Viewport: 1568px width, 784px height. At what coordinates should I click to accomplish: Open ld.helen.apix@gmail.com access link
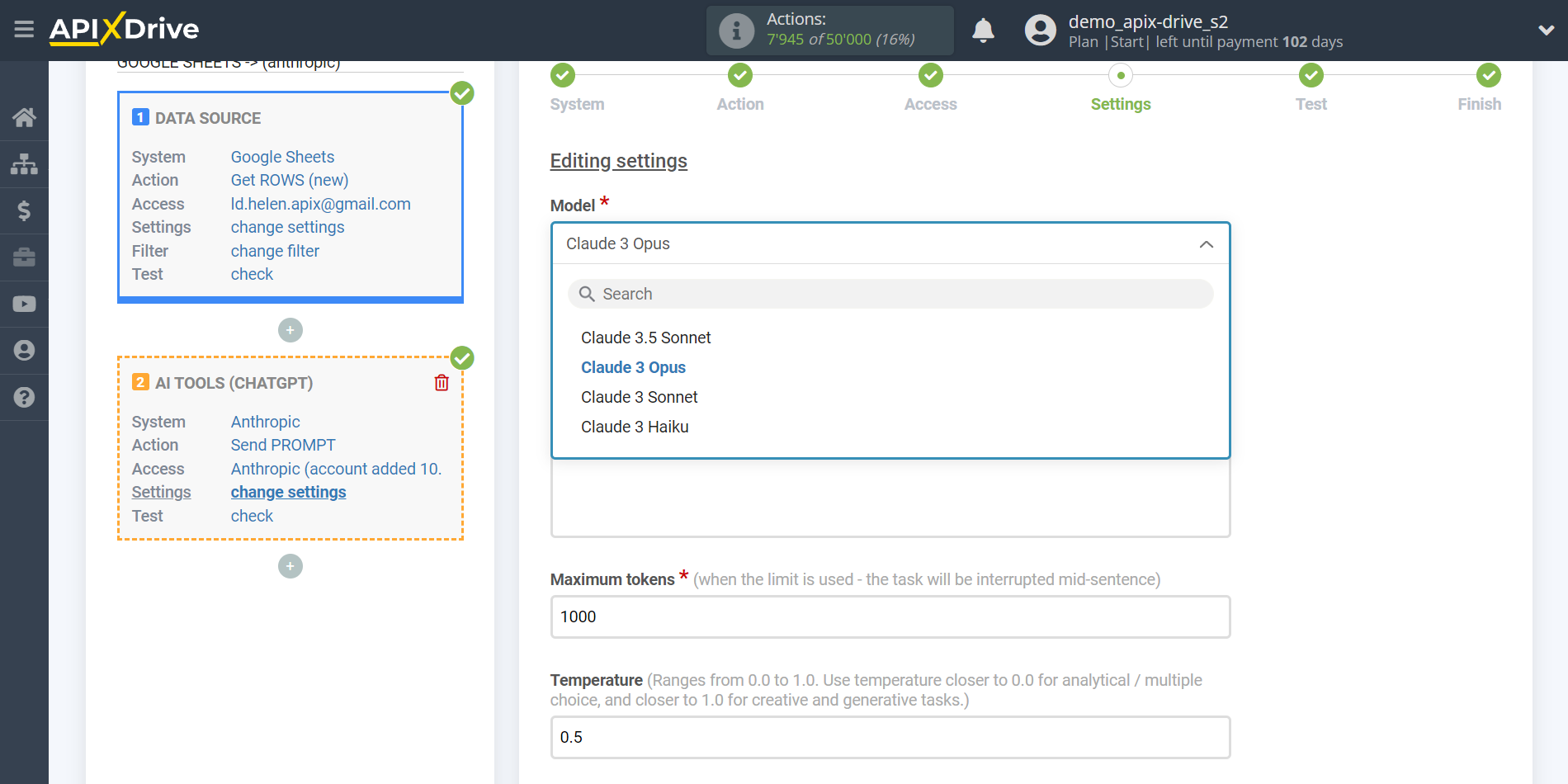(320, 204)
